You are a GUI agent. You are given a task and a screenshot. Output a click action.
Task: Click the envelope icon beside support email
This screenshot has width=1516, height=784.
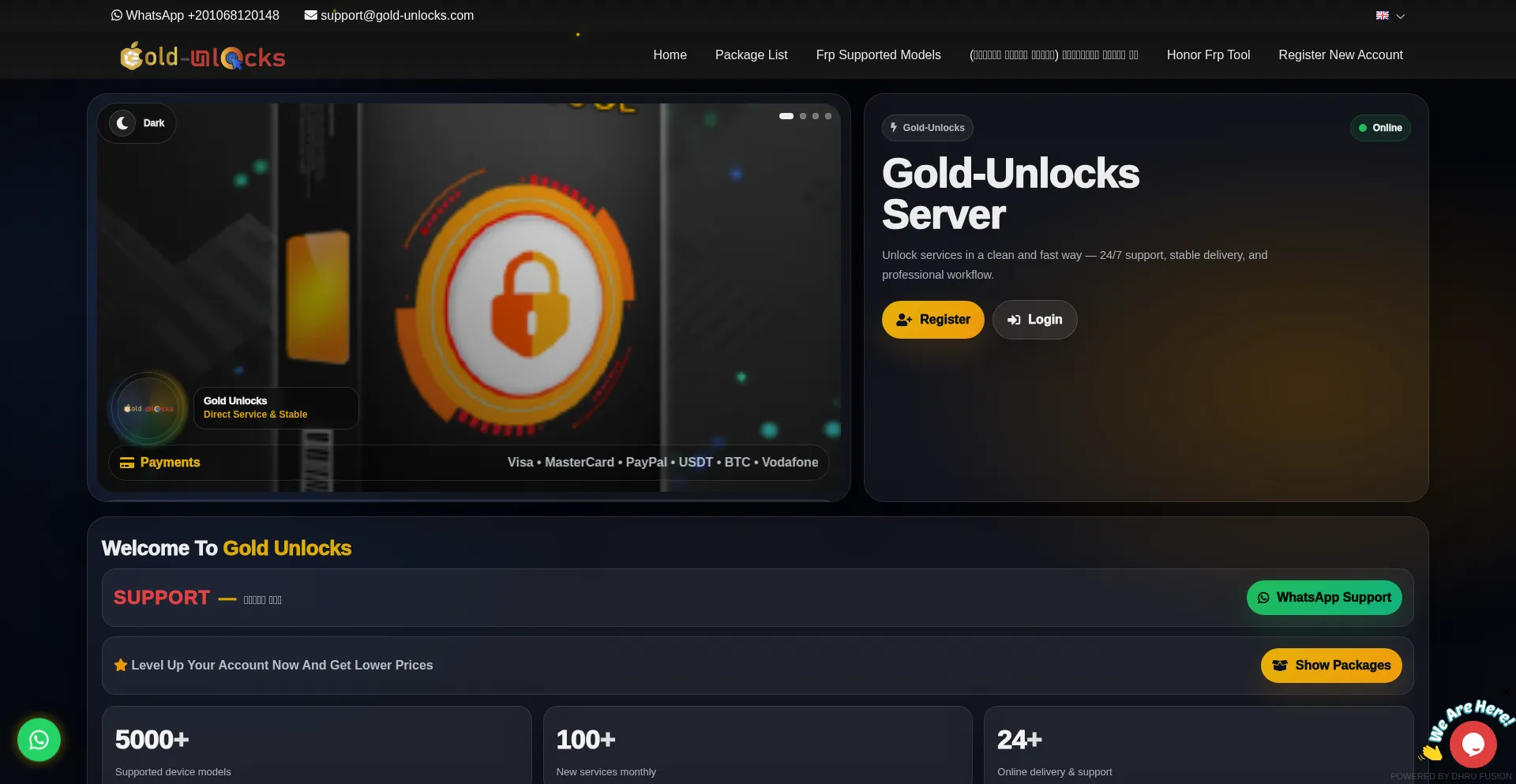[x=311, y=15]
